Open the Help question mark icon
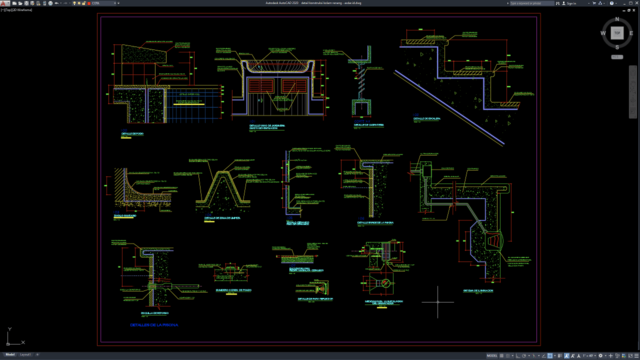The height and width of the screenshot is (360, 640). 611,3
